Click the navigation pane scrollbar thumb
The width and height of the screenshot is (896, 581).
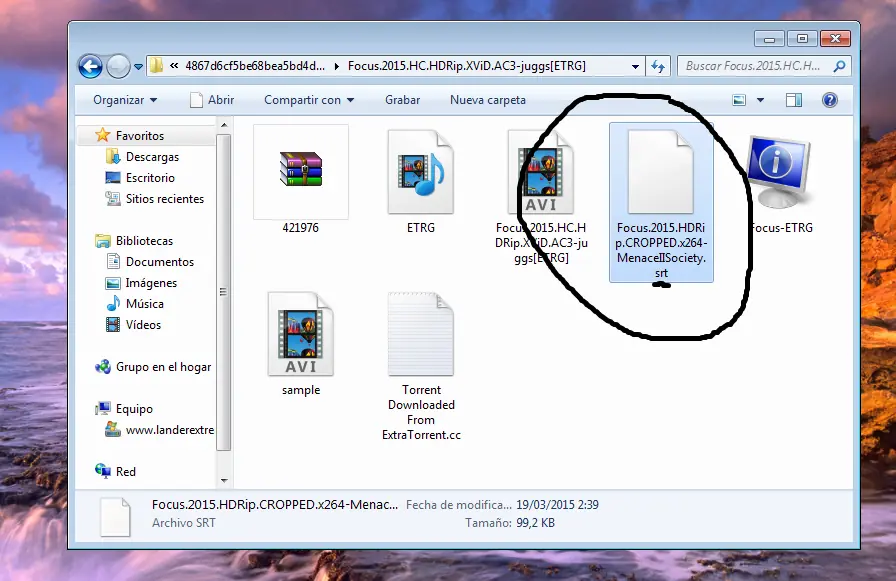(223, 291)
